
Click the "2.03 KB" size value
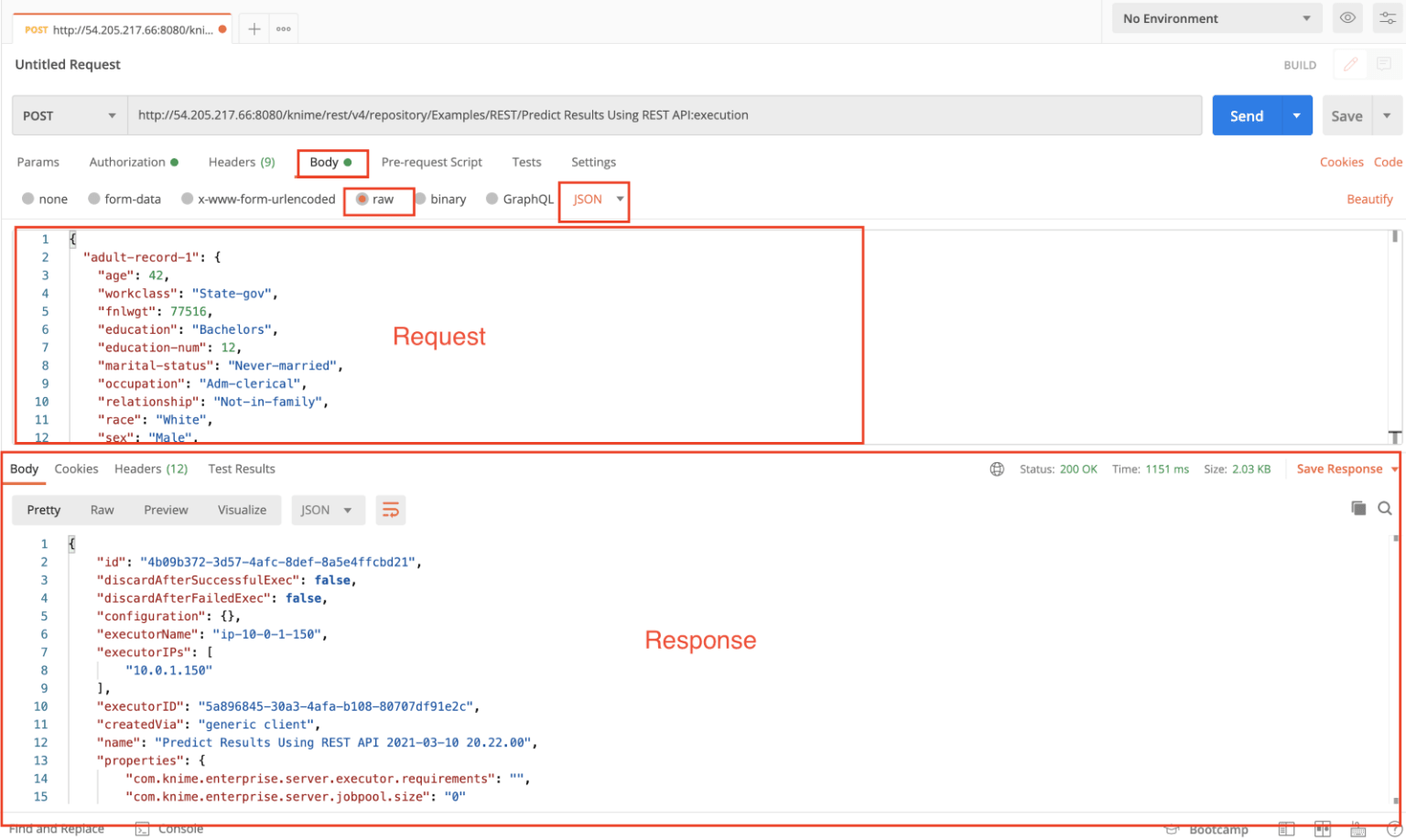(x=1251, y=469)
